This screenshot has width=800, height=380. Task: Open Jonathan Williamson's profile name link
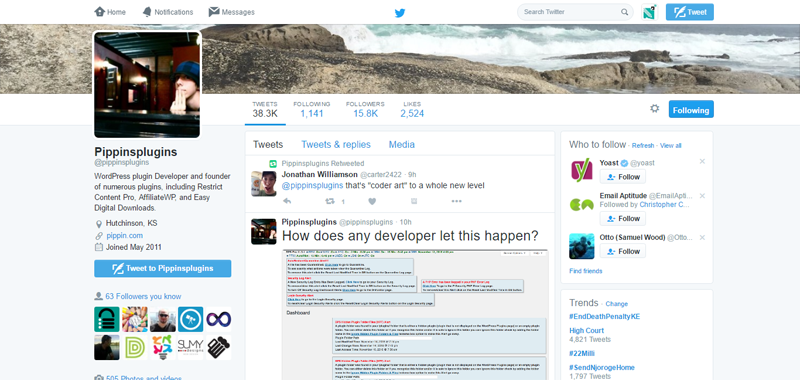pyautogui.click(x=320, y=174)
